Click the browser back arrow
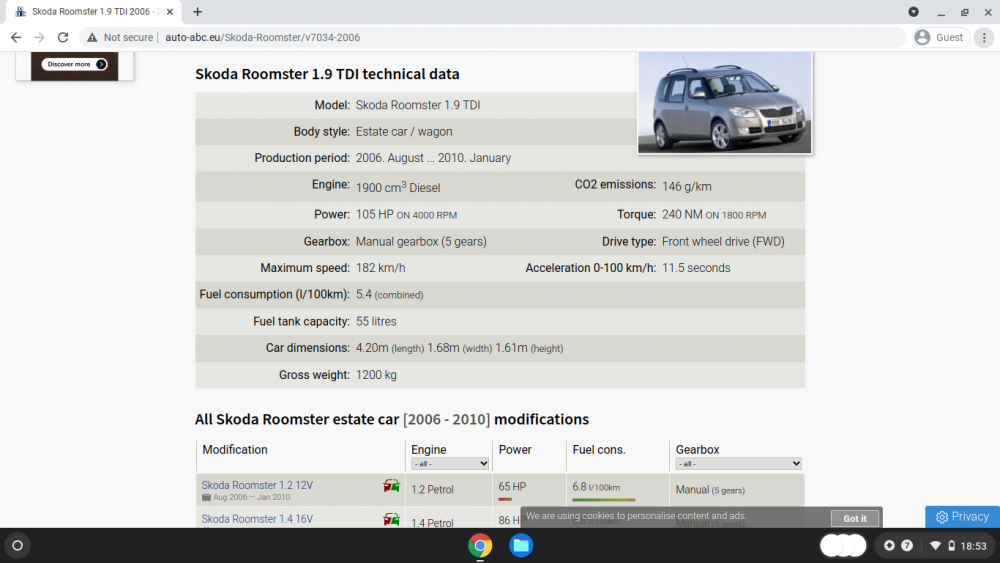 pos(16,38)
